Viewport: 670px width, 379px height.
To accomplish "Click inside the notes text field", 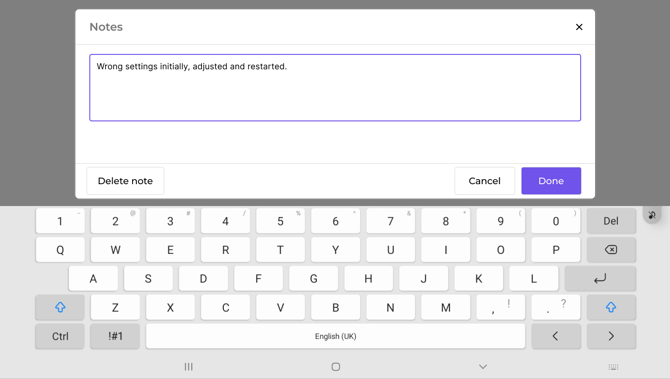I will [335, 88].
